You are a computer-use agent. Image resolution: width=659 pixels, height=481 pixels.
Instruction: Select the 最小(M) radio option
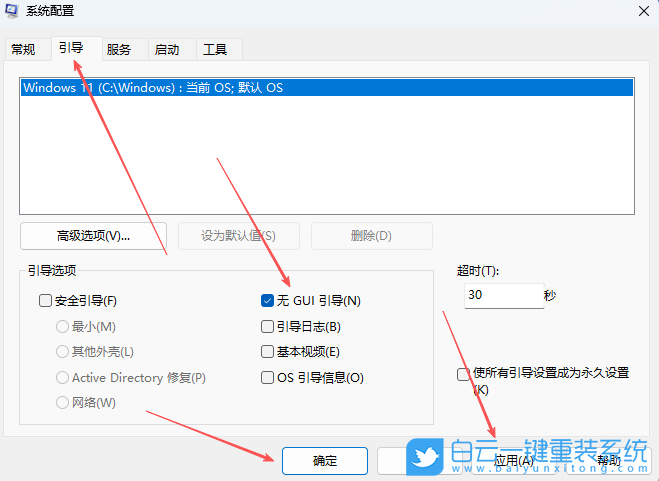point(62,327)
